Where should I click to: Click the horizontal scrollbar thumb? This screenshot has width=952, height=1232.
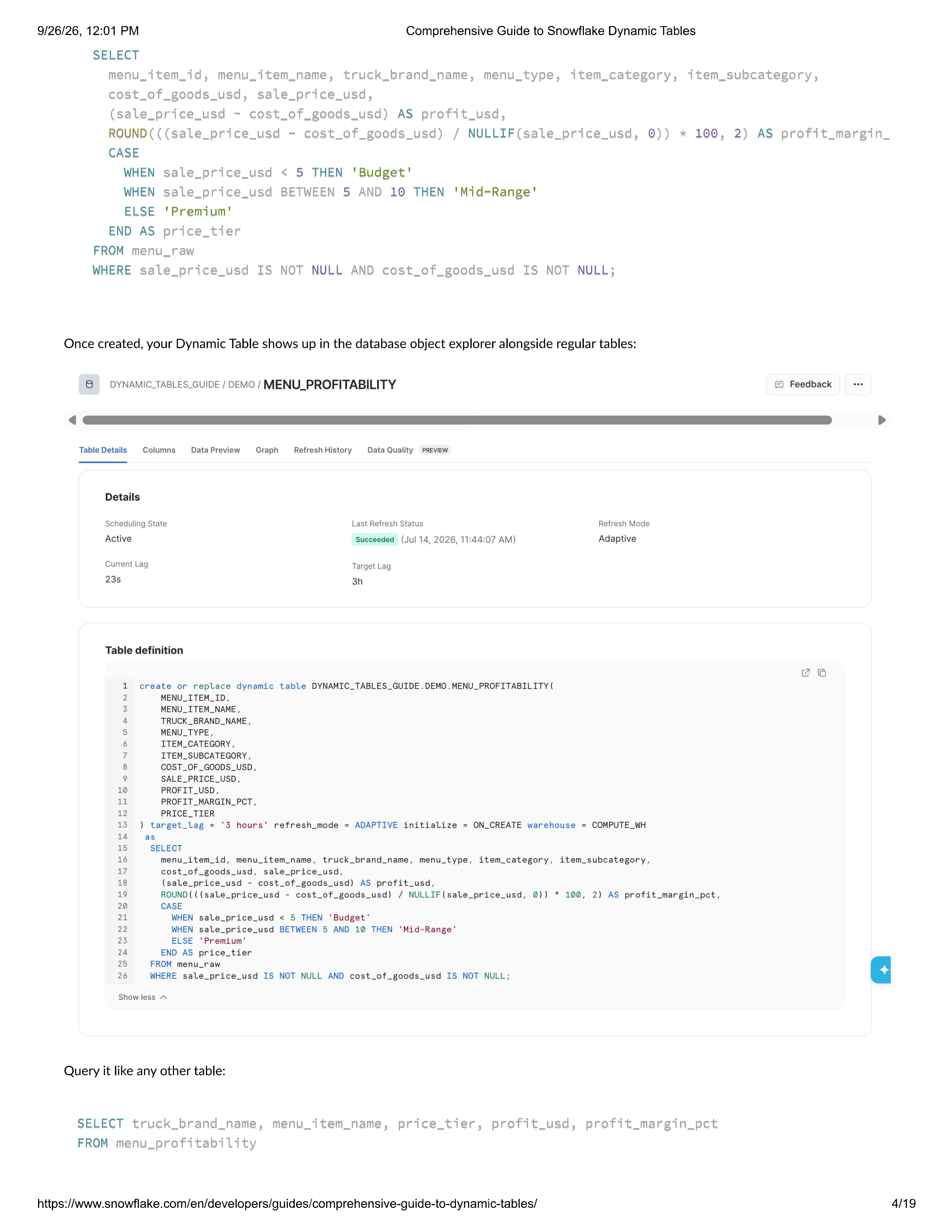tap(457, 420)
